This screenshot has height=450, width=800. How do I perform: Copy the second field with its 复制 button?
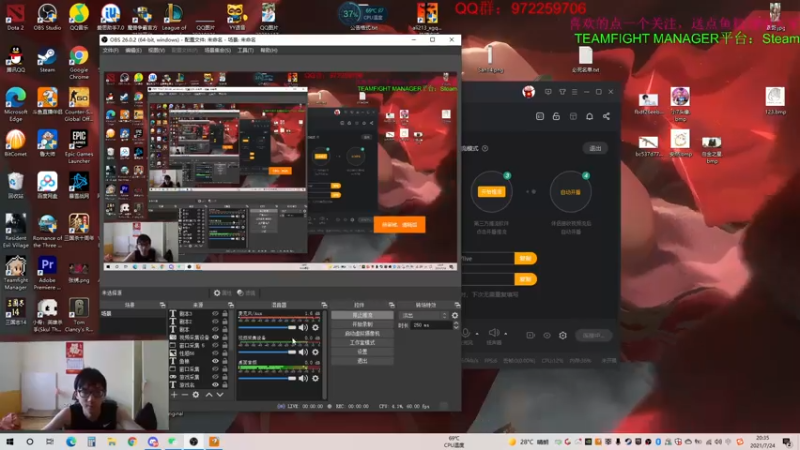click(525, 279)
